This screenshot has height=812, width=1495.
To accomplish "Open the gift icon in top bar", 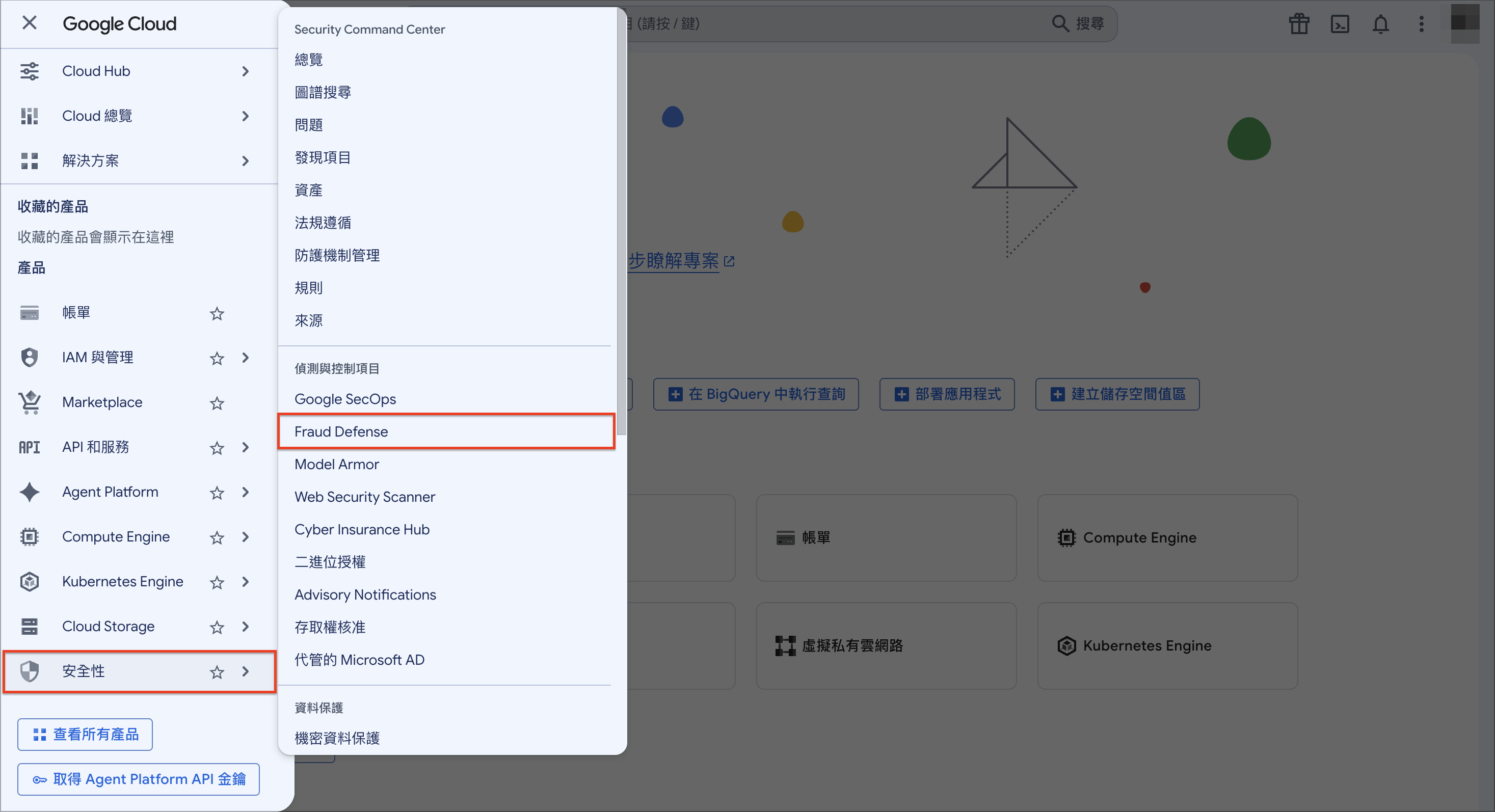I will [x=1299, y=24].
